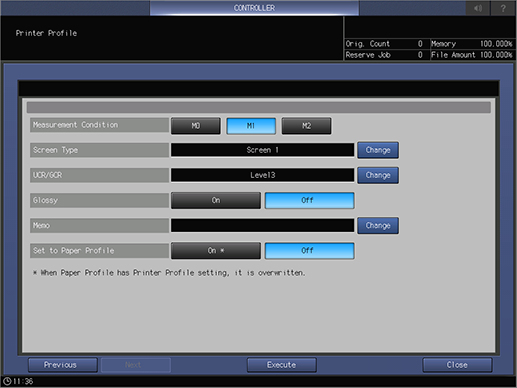Click the speaker sound icon
The image size is (517, 388).
[478, 8]
